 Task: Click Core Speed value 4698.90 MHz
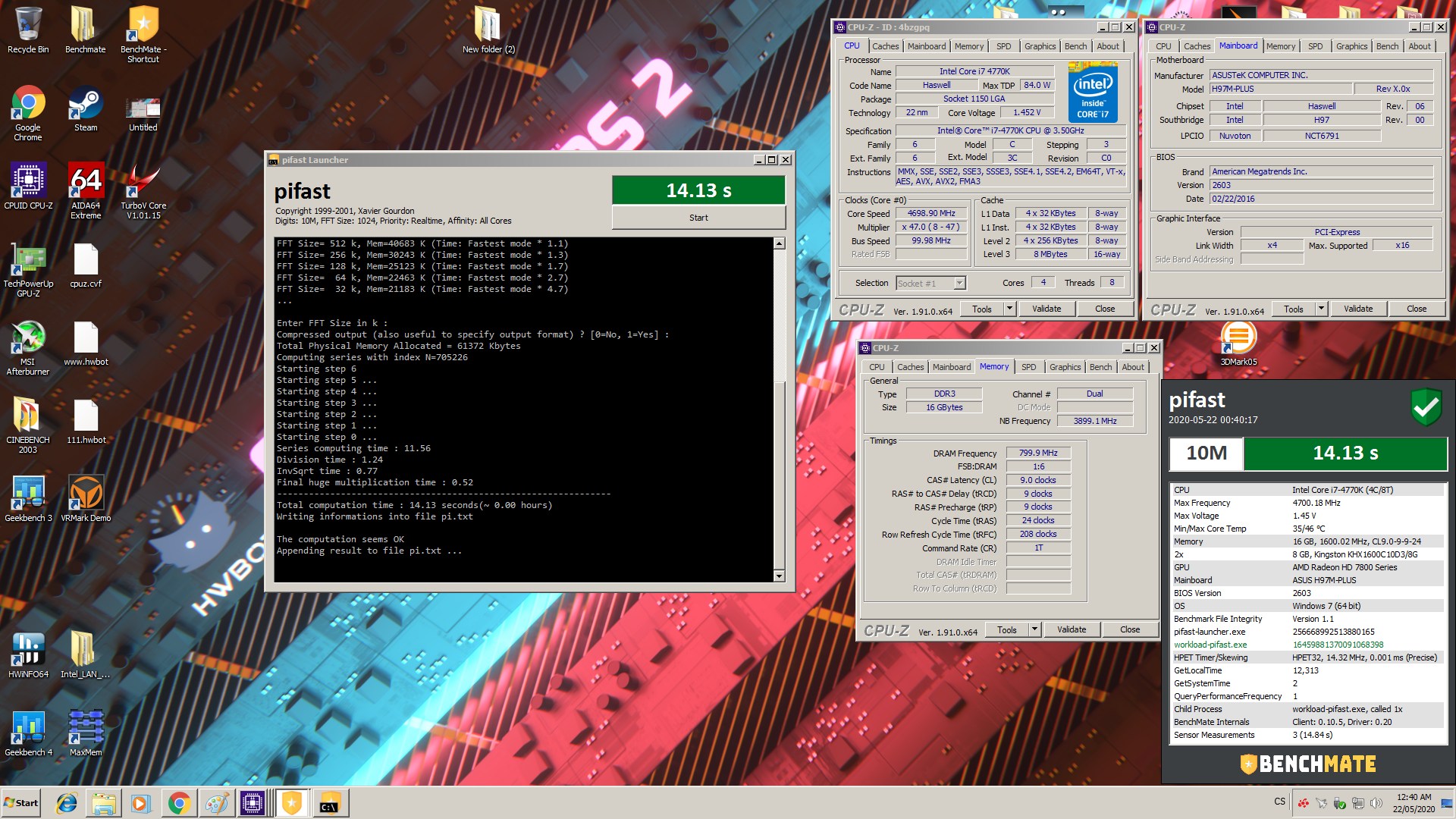[x=931, y=214]
